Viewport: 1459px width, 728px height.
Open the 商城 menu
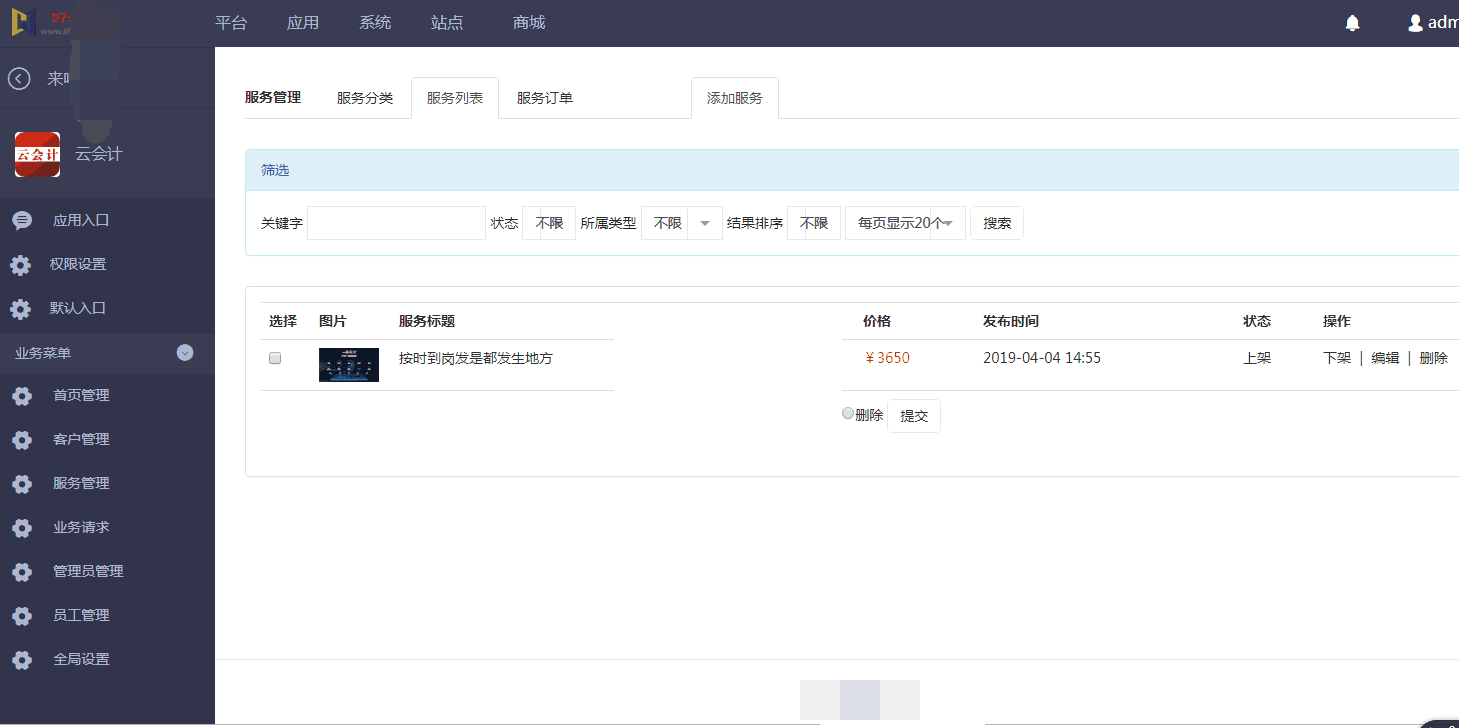pos(528,22)
